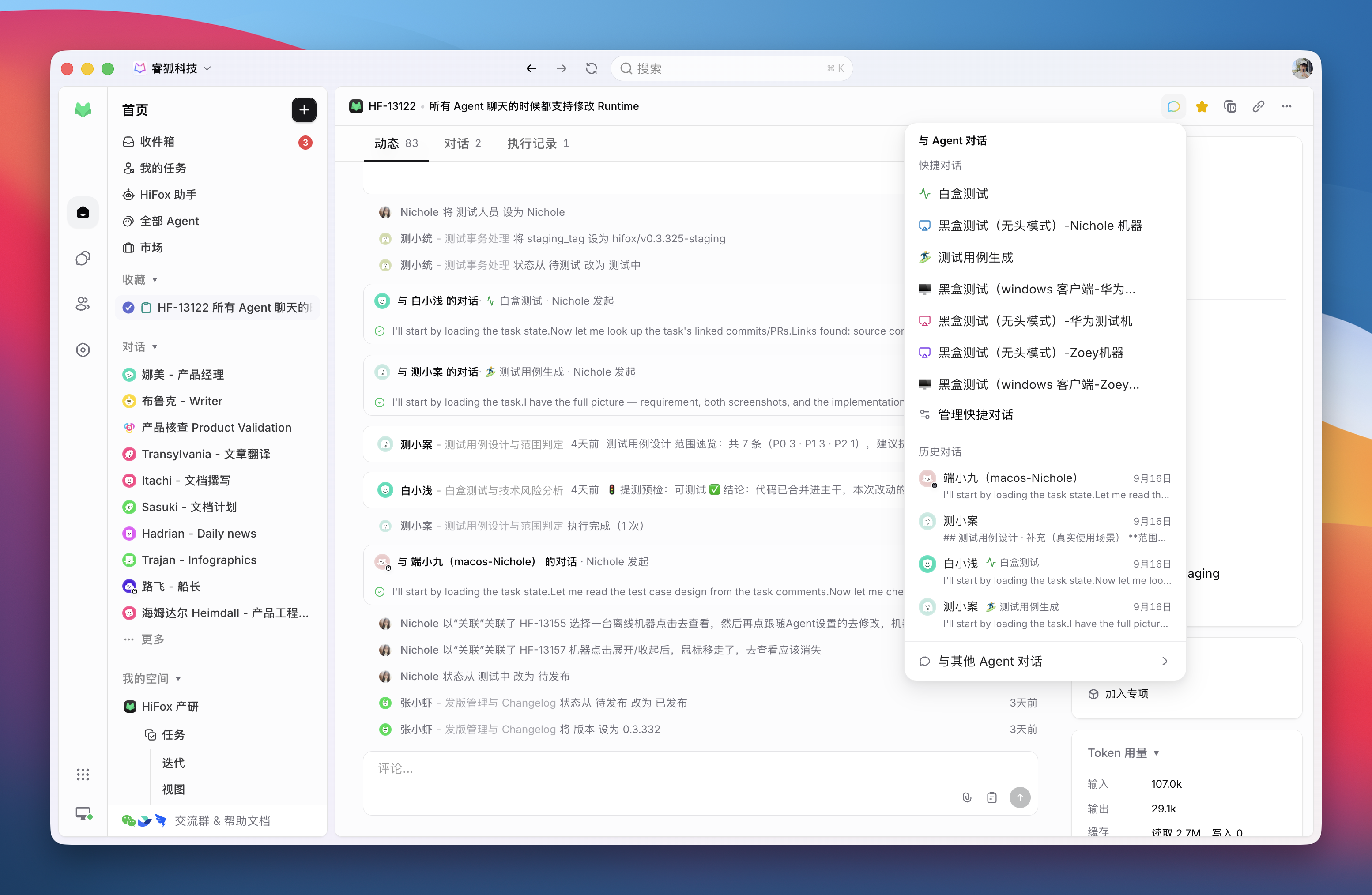Screen dimensions: 1372x895
Task: Click the star favorite icon in the task header
Action: point(1201,107)
